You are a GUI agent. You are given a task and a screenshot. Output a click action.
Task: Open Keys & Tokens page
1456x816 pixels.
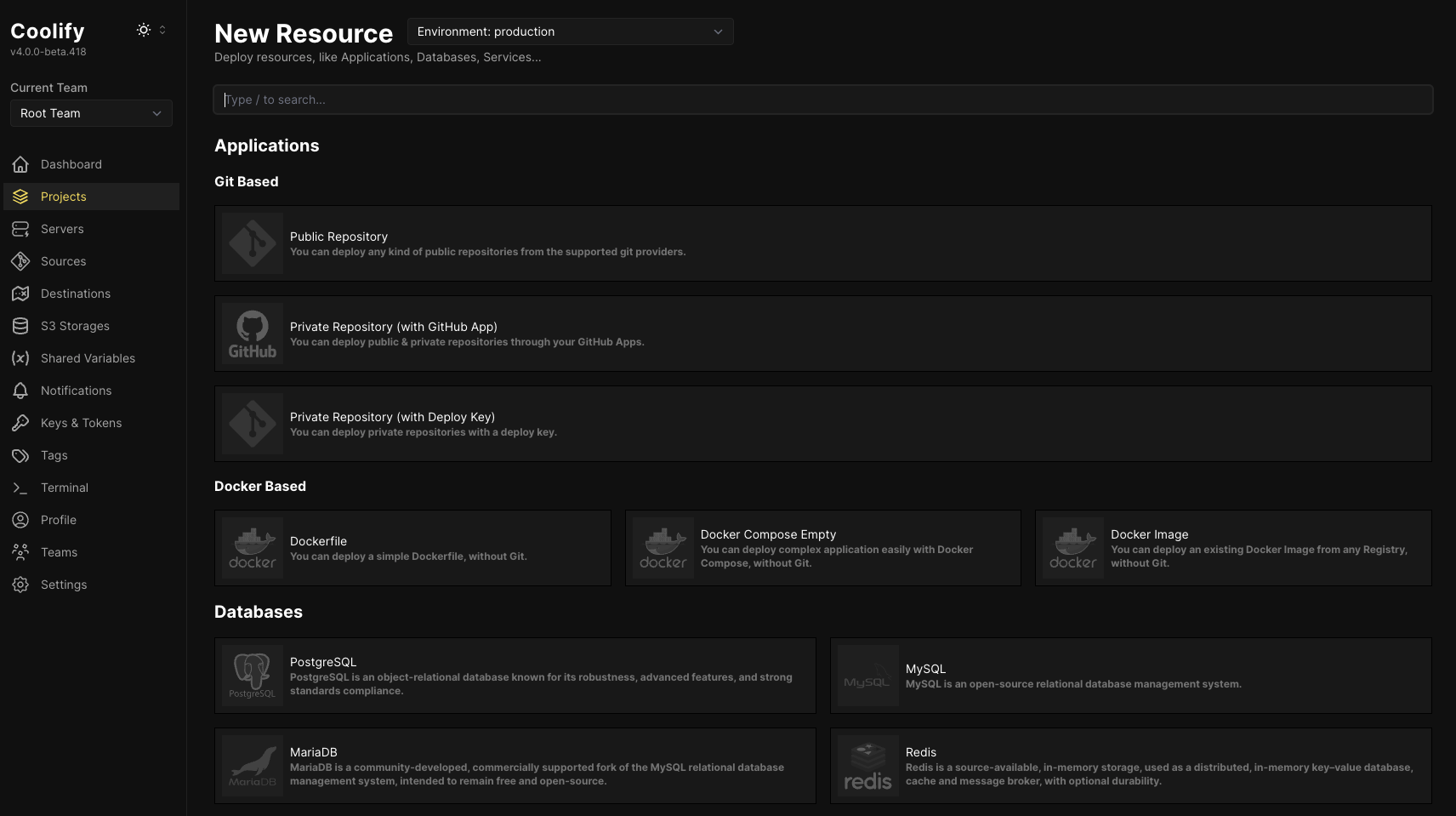[91, 423]
